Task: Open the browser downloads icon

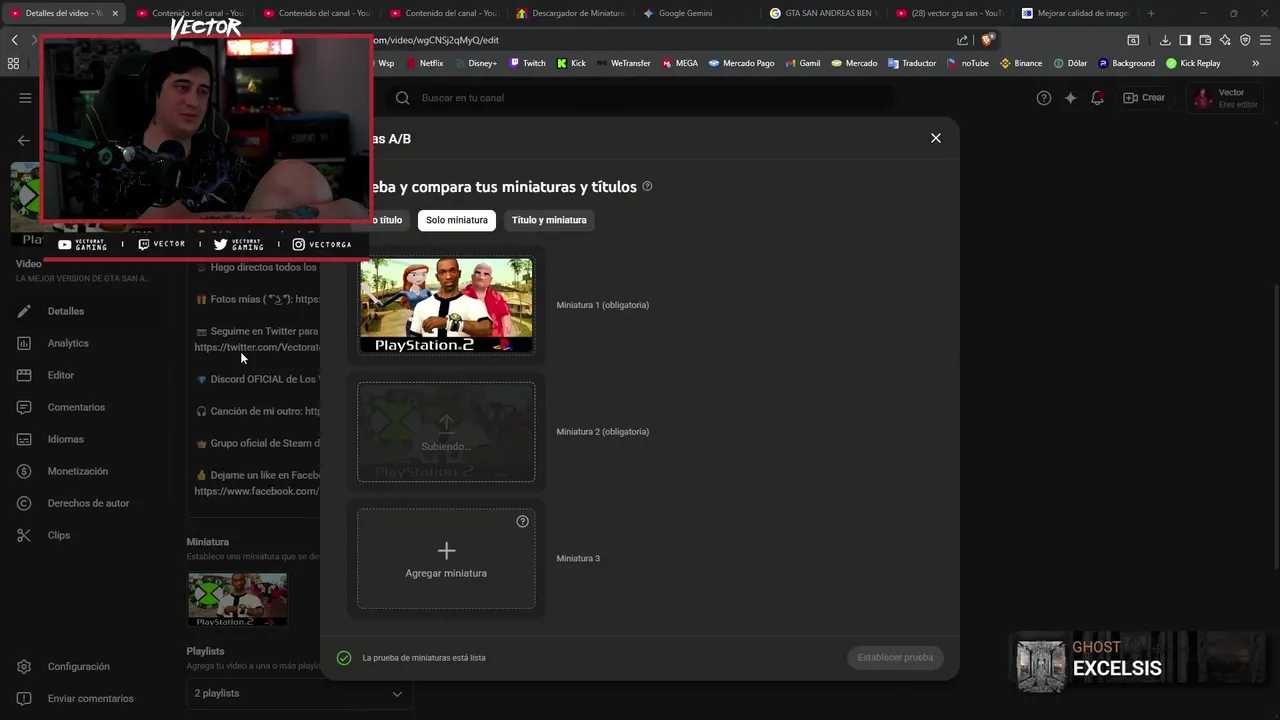Action: pos(1165,40)
